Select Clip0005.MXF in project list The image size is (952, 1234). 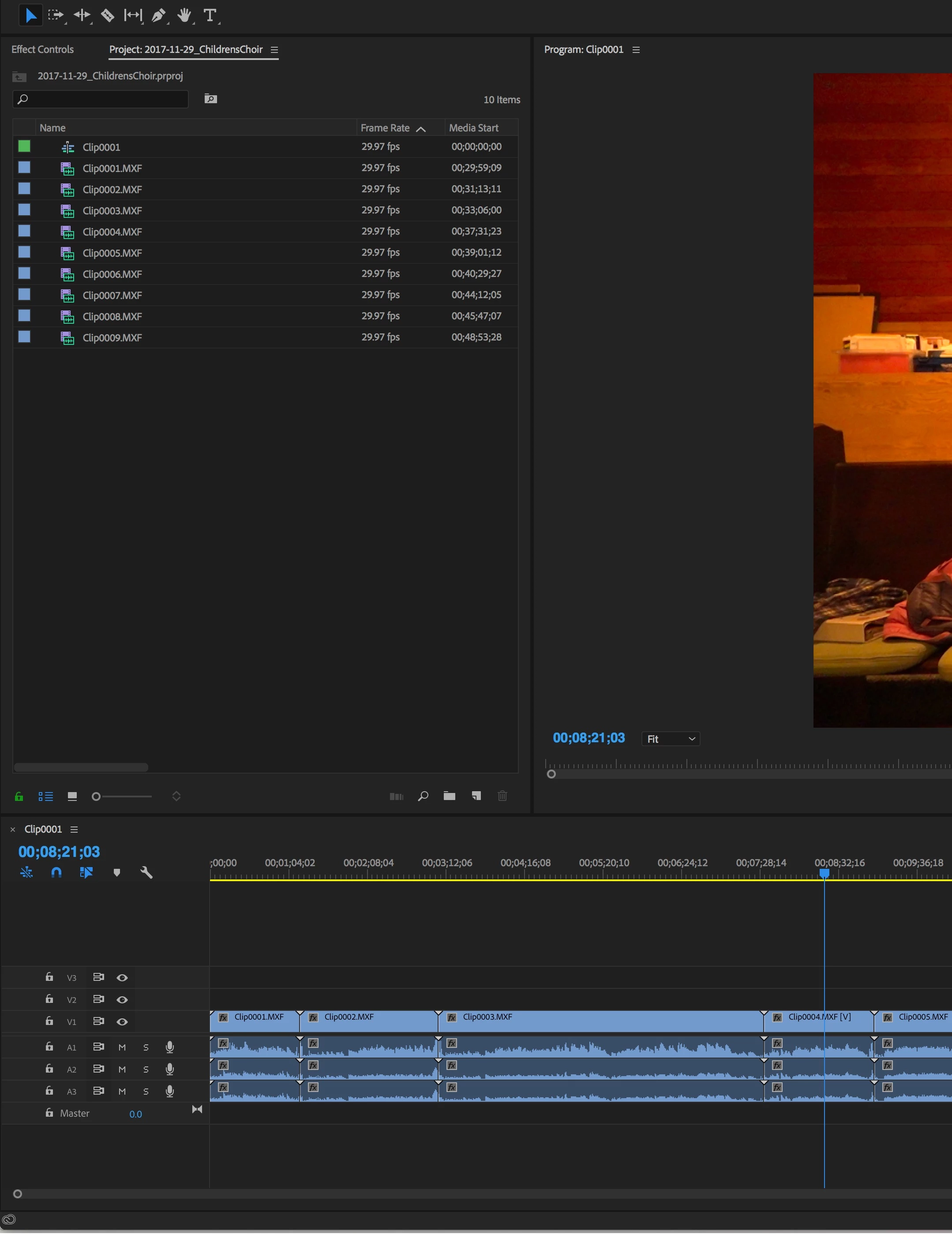tap(112, 253)
